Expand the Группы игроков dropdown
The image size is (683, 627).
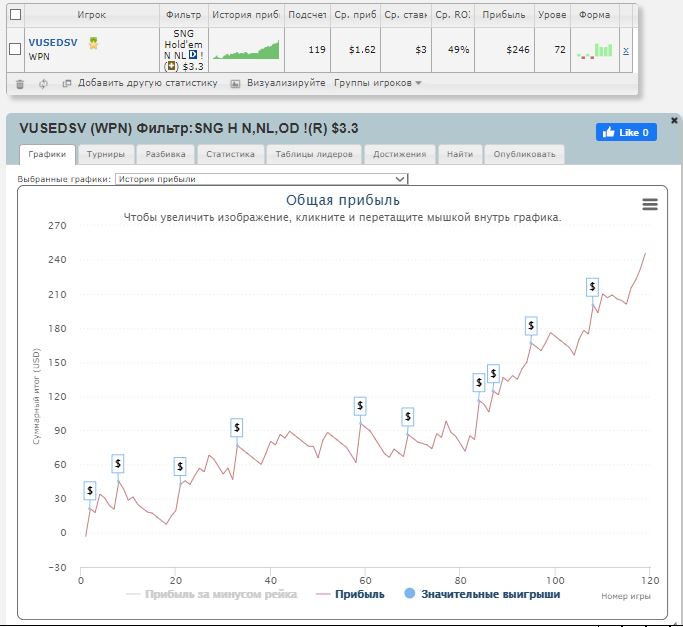tap(378, 84)
